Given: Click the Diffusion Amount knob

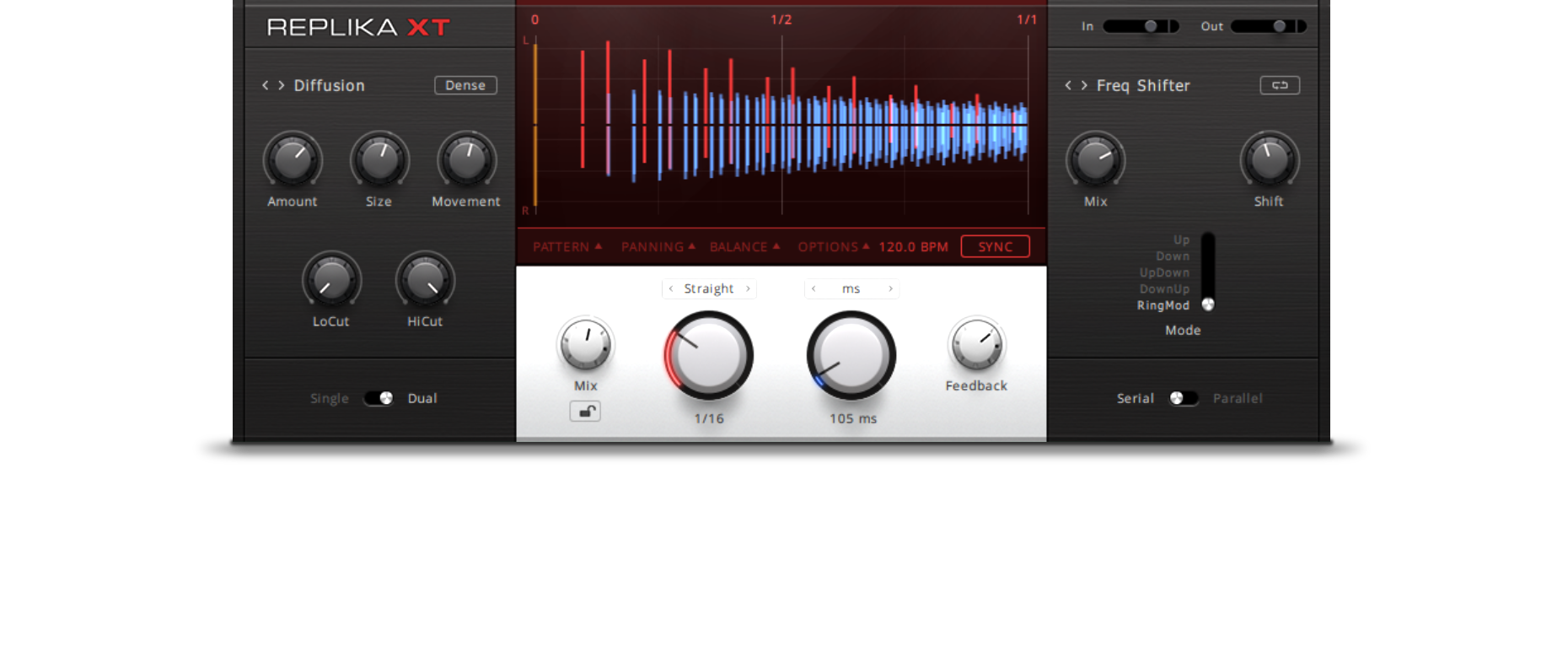Looking at the screenshot, I should 293,159.
